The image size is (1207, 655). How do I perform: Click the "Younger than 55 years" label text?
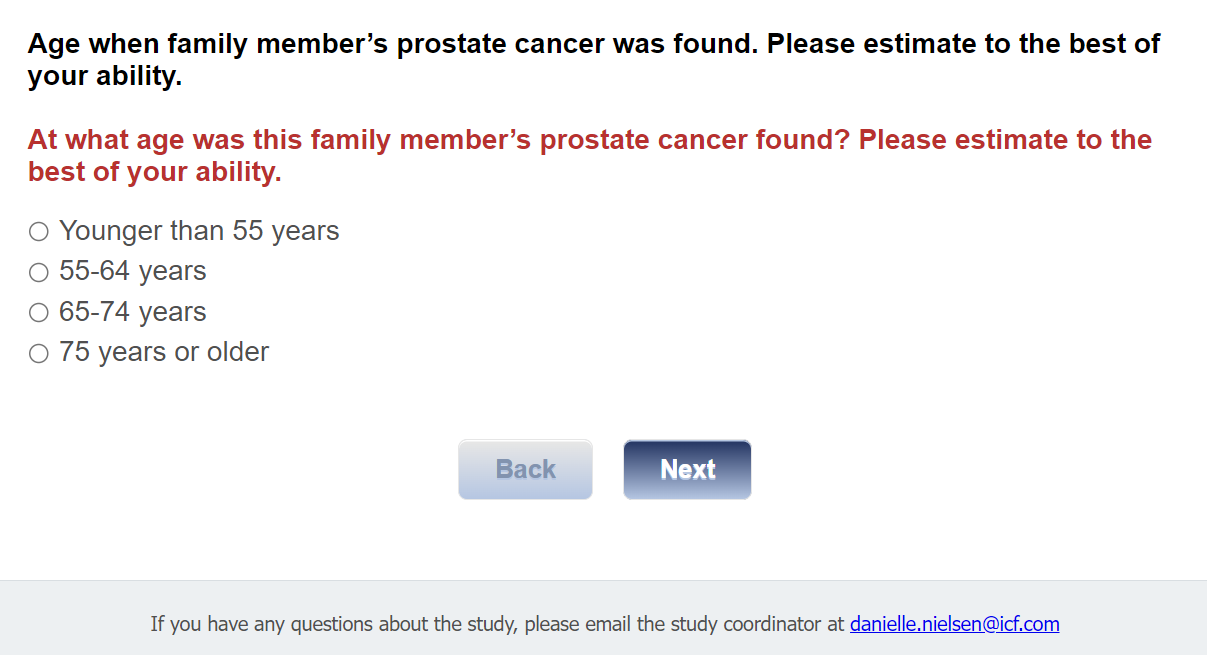(x=199, y=231)
